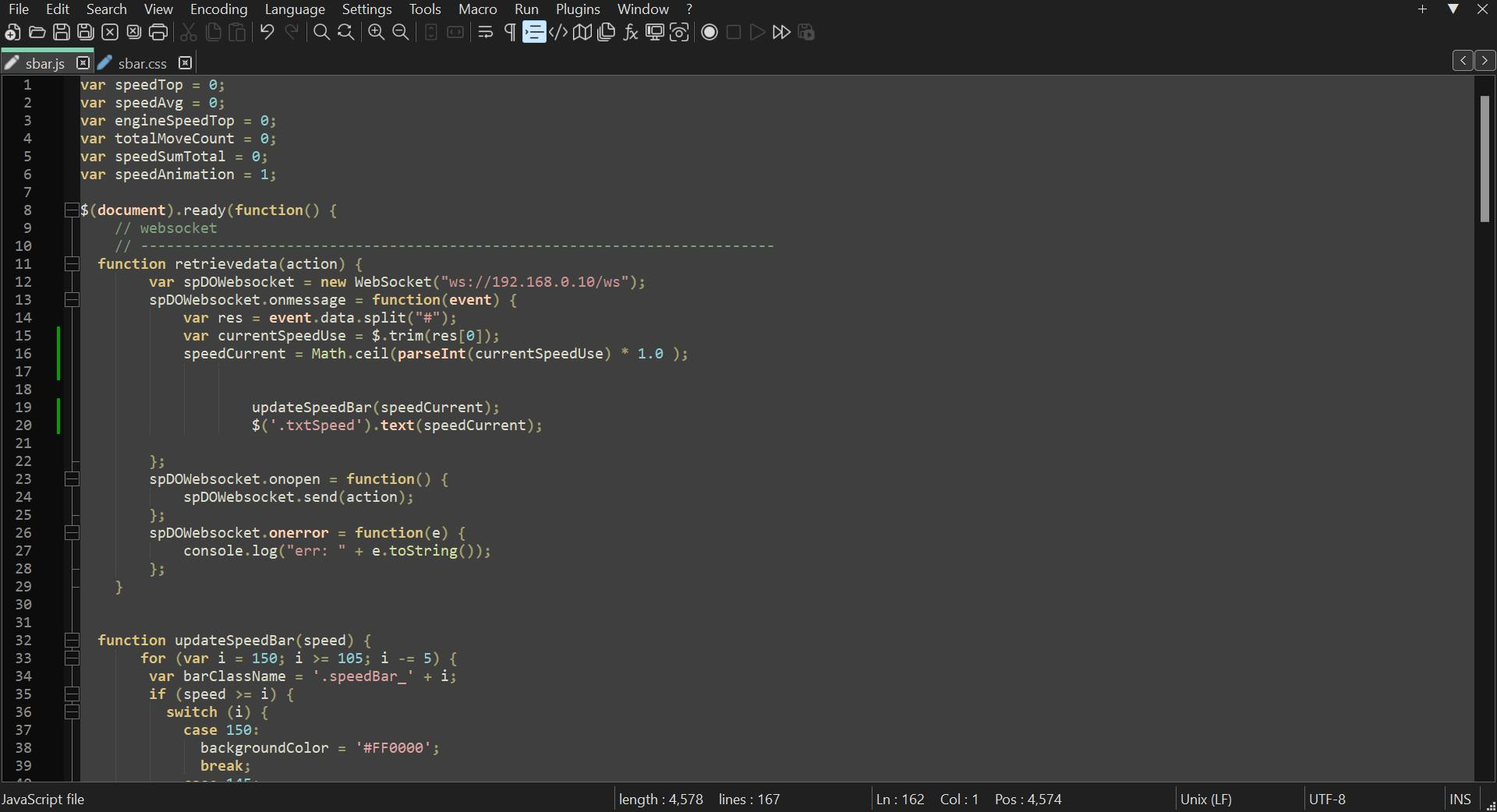Open the File menu
1497x812 pixels.
(19, 9)
